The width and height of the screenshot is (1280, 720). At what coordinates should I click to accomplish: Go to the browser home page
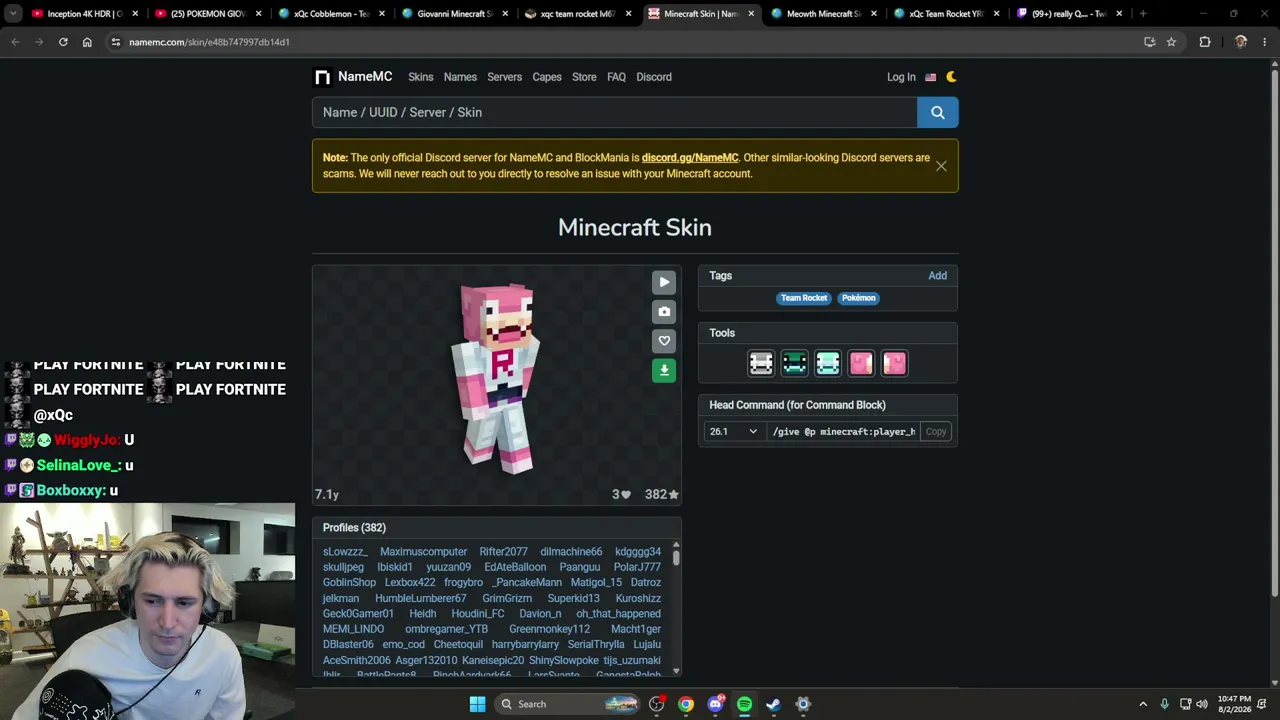click(x=87, y=42)
